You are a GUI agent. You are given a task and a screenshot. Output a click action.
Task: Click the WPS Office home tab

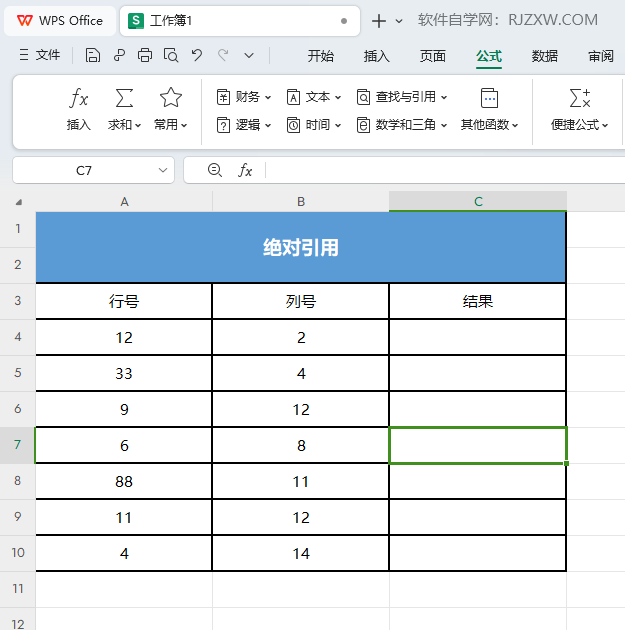(x=60, y=20)
